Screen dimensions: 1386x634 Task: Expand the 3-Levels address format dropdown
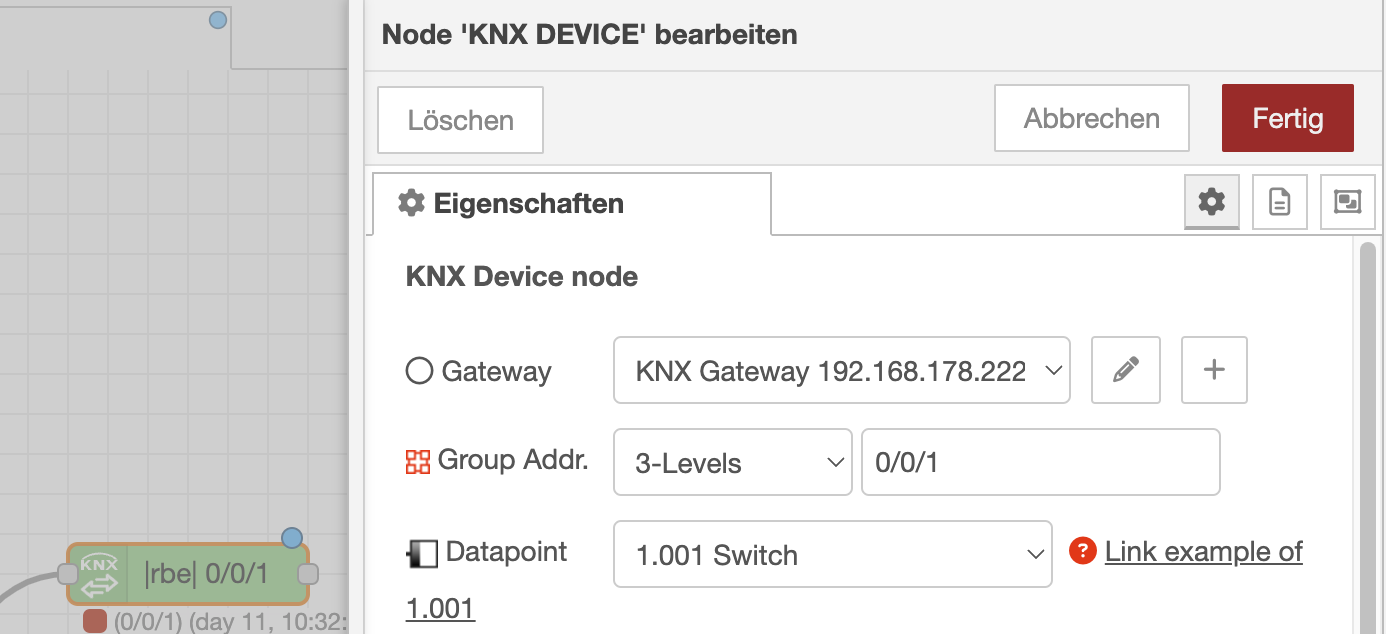(732, 462)
